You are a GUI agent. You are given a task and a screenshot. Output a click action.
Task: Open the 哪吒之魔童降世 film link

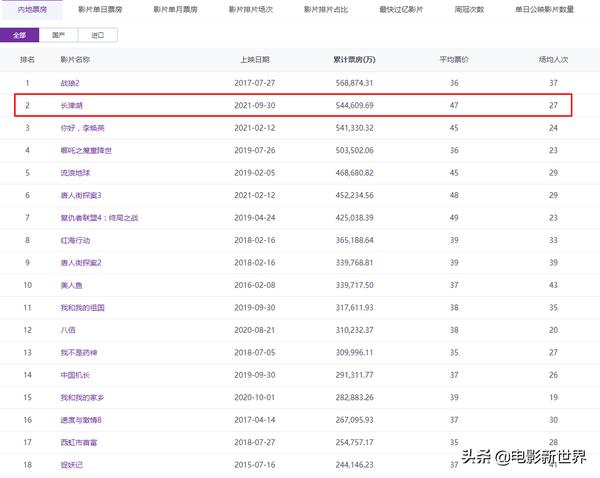point(86,150)
